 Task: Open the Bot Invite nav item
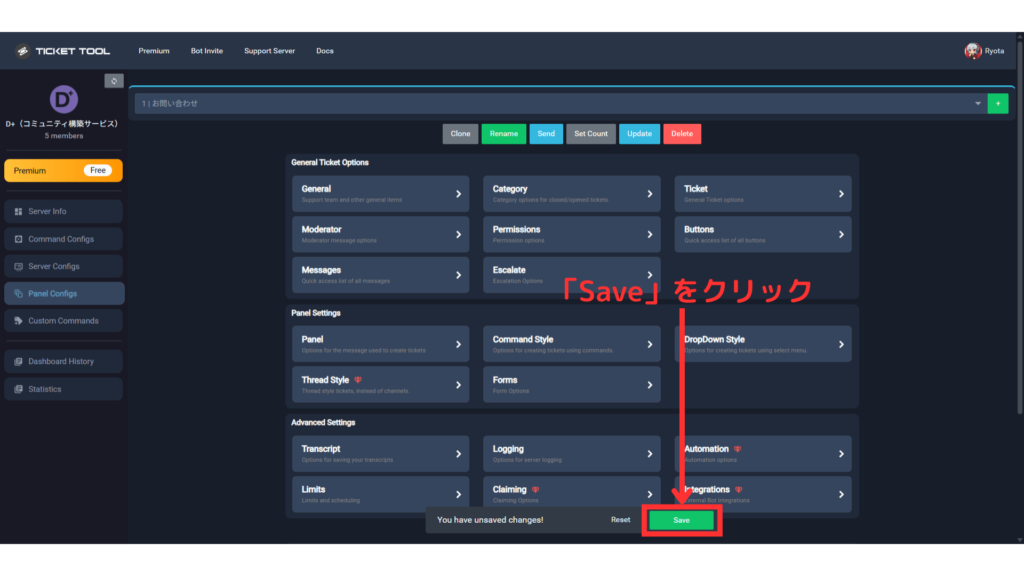[206, 51]
